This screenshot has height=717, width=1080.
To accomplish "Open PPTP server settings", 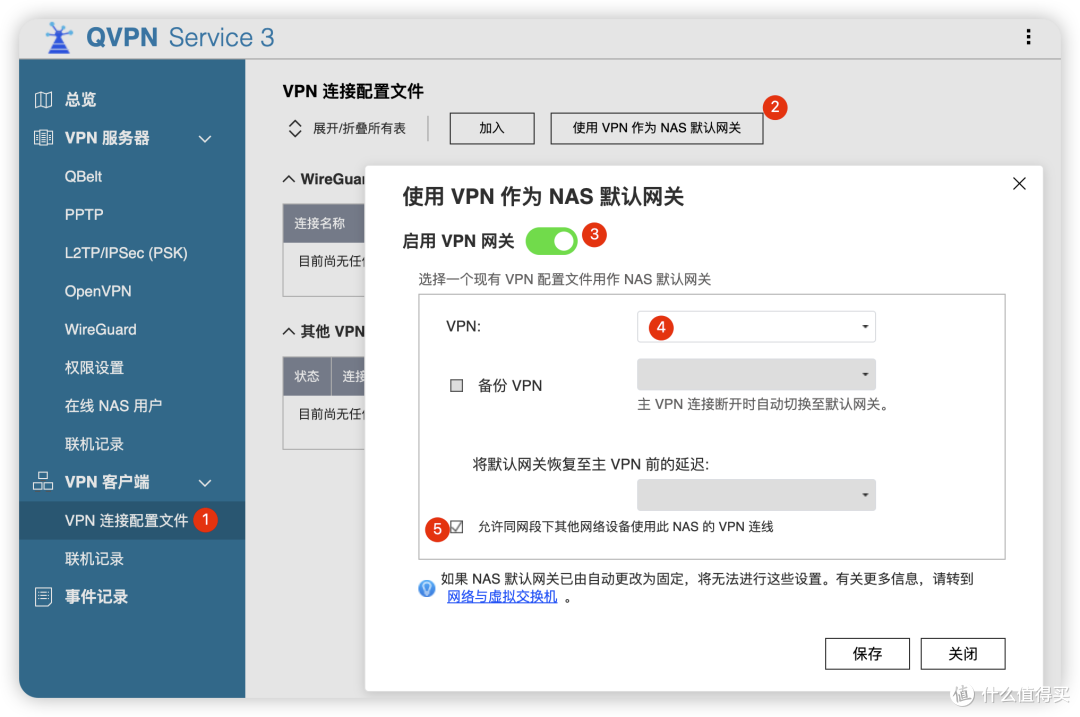I will pyautogui.click(x=84, y=214).
